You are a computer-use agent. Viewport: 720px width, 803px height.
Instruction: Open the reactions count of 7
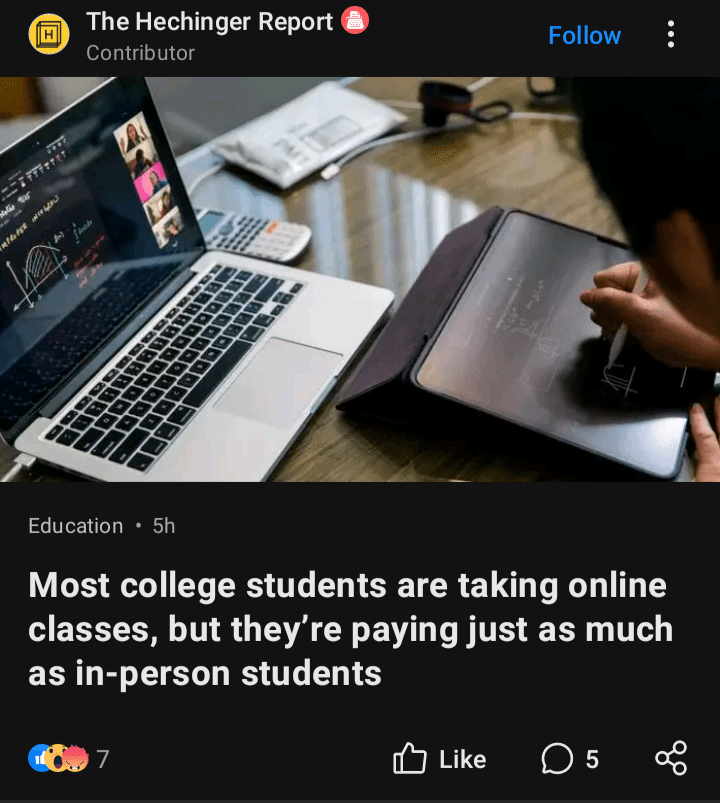(103, 759)
